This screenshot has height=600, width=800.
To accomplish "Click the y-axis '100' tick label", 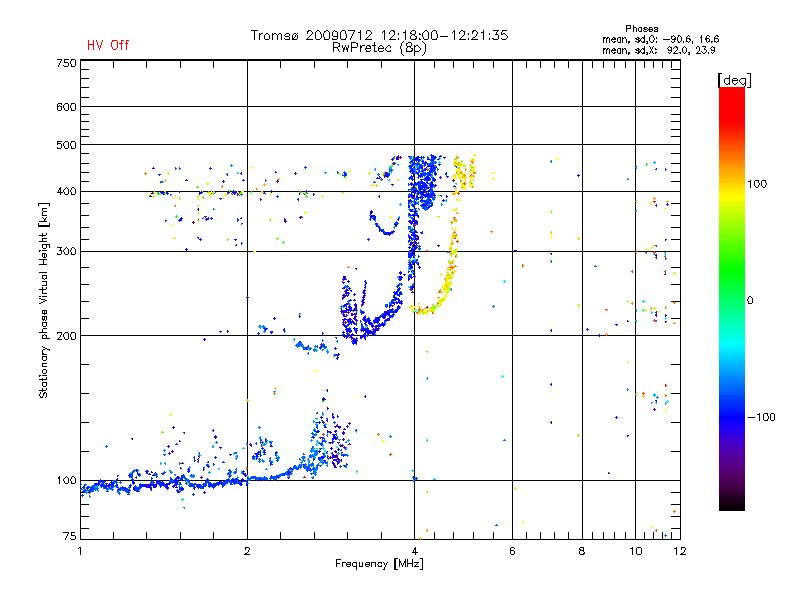I will (66, 481).
